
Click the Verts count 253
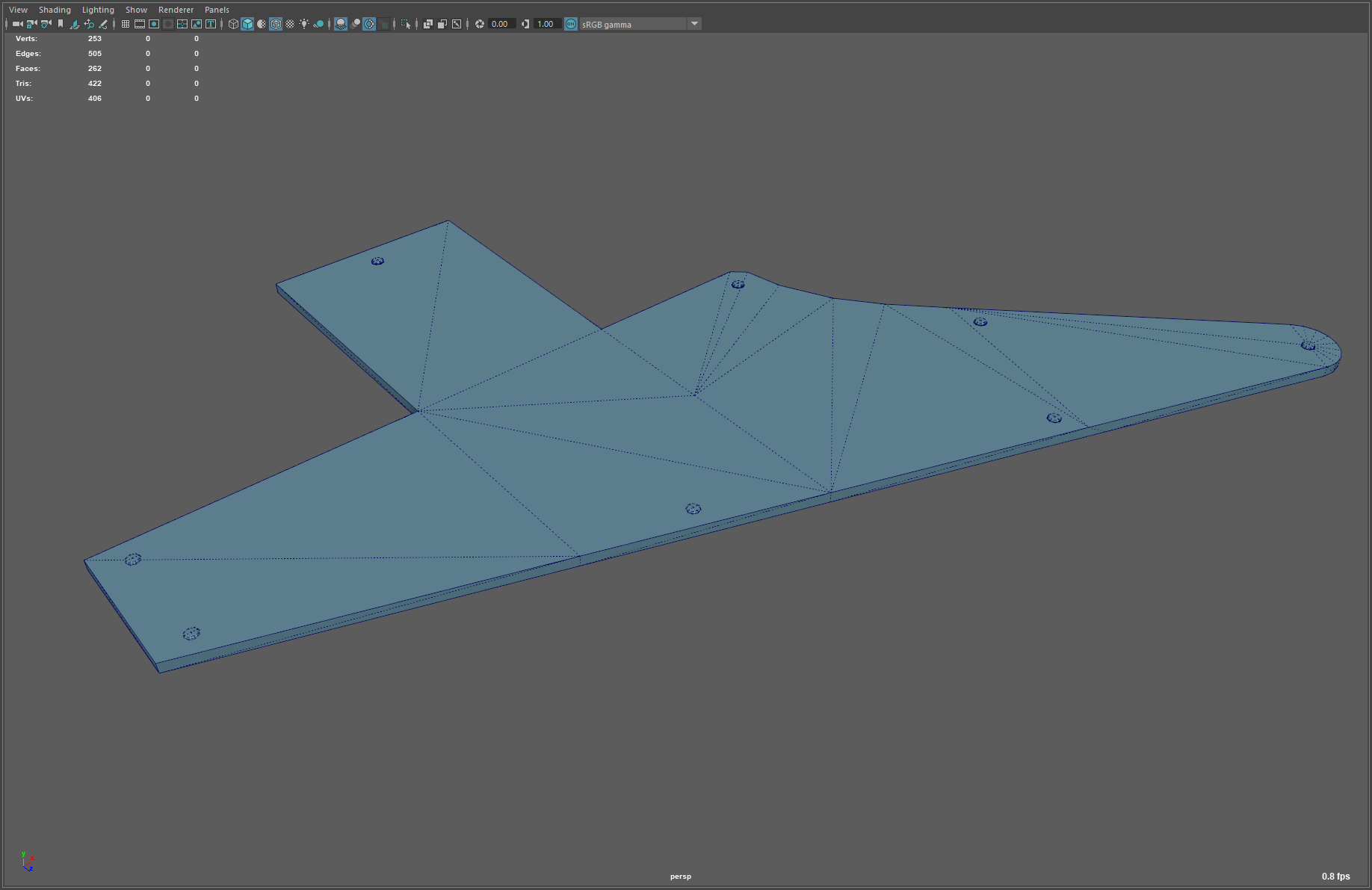point(95,38)
